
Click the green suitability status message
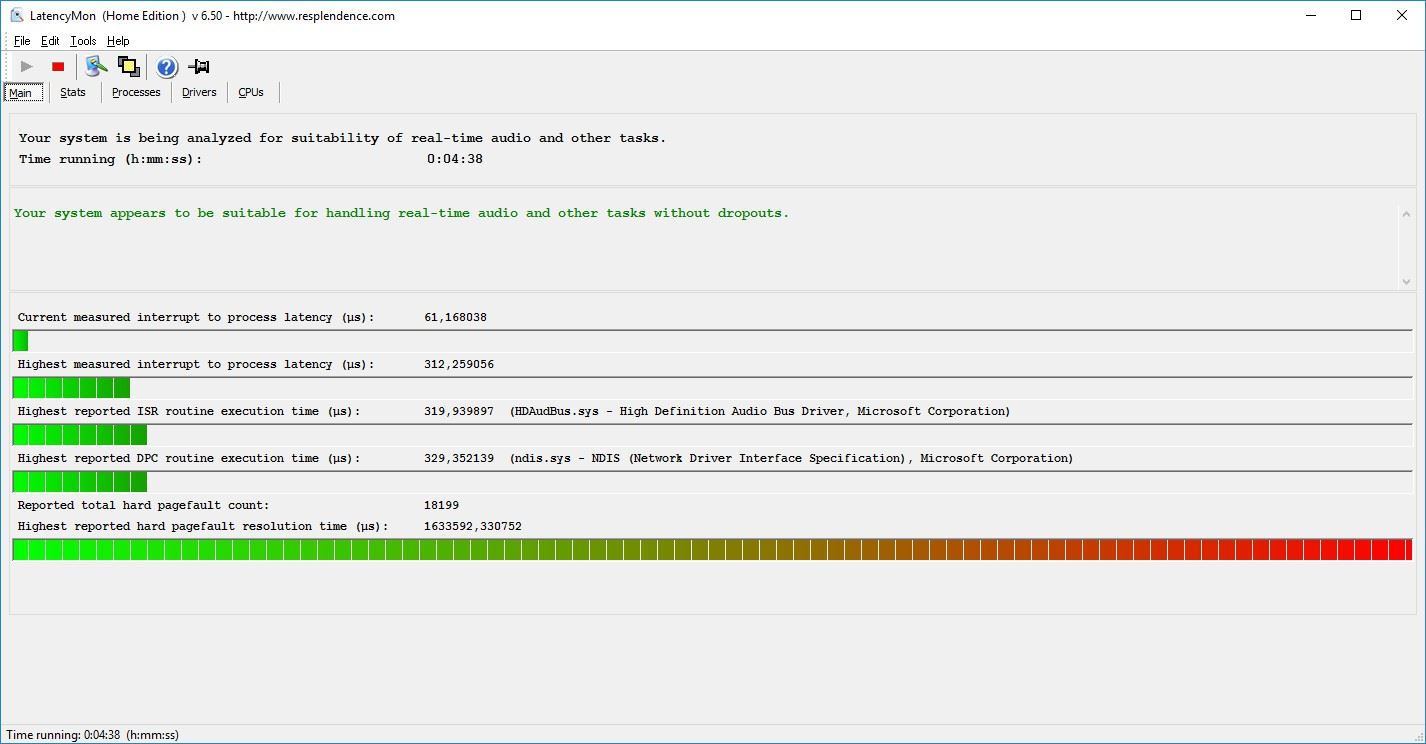pyautogui.click(x=401, y=213)
